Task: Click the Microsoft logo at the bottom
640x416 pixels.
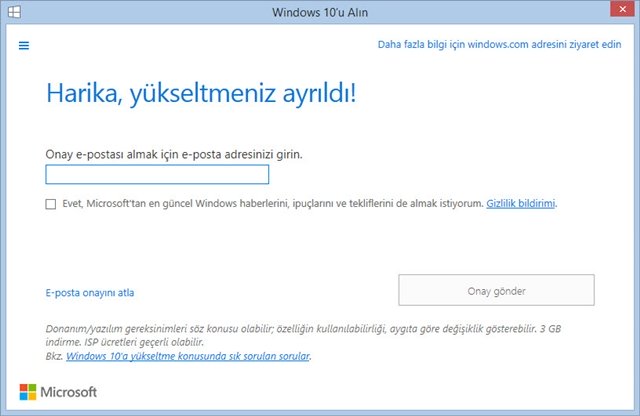Action: (x=58, y=392)
